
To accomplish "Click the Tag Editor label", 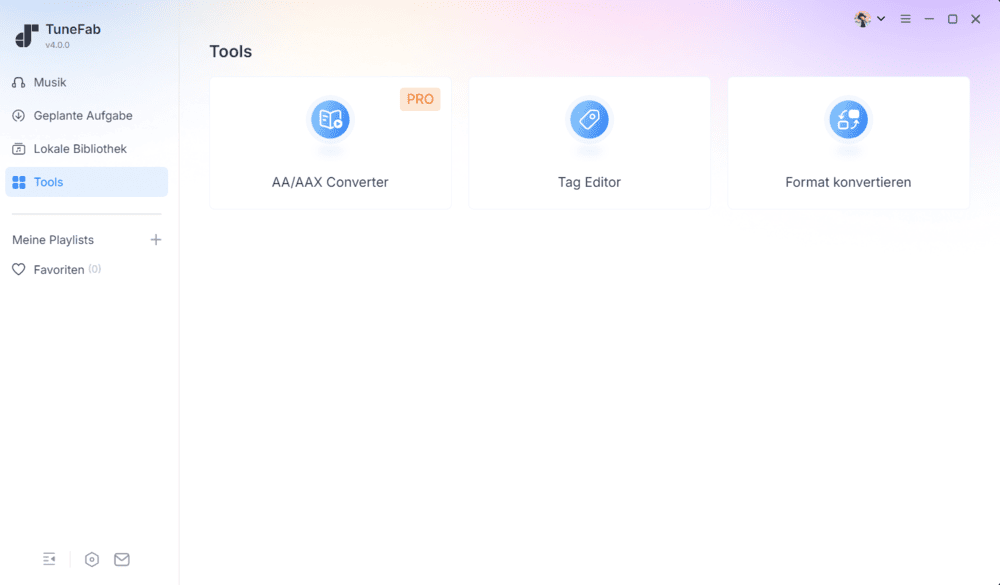I will click(x=589, y=183).
